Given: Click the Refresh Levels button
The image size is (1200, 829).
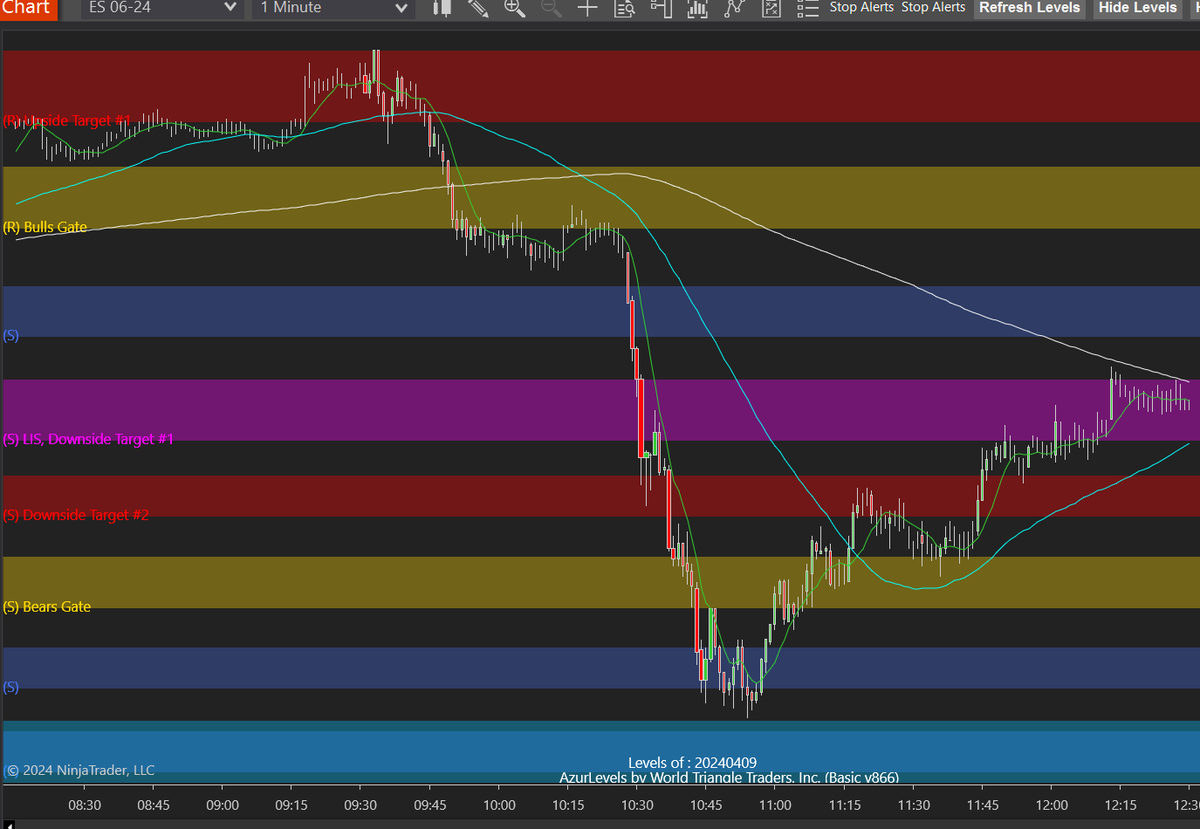Looking at the screenshot, I should (1030, 8).
